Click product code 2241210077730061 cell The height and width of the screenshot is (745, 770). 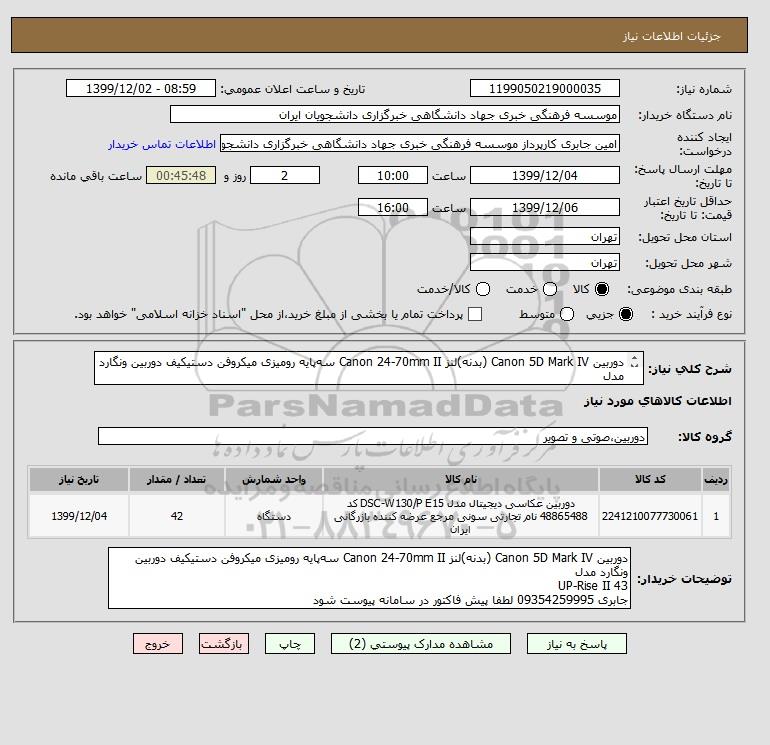(x=650, y=516)
